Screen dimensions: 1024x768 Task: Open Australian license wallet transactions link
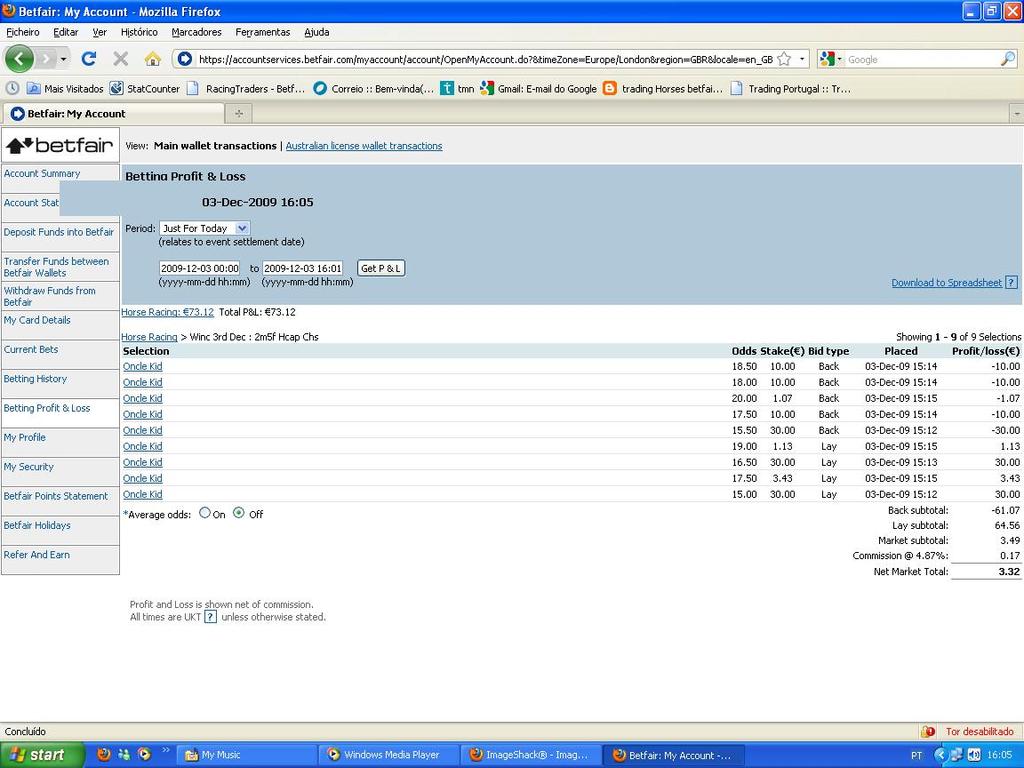pos(364,146)
